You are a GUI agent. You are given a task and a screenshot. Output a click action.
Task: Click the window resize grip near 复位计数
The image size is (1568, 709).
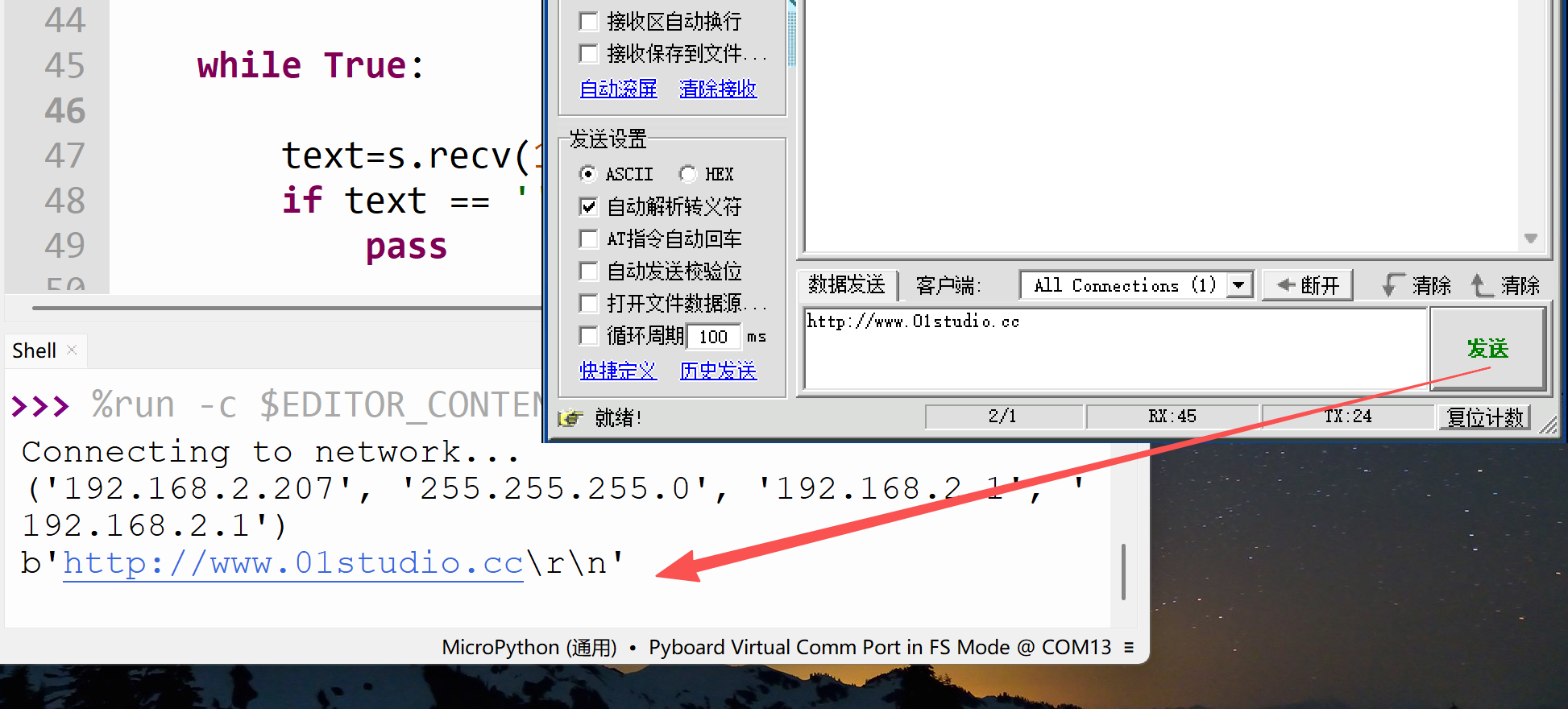pos(1547,425)
